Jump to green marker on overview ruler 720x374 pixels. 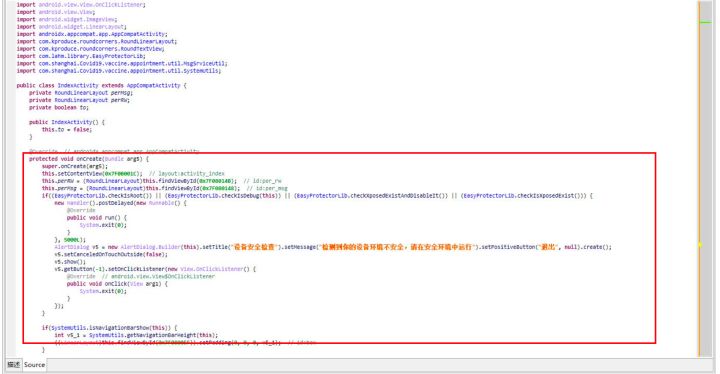click(705, 22)
